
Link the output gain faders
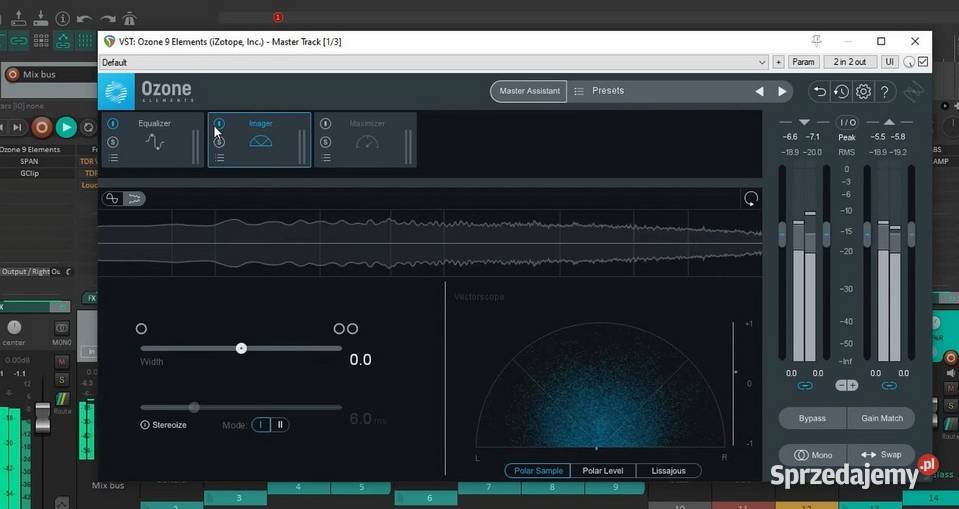coord(889,385)
